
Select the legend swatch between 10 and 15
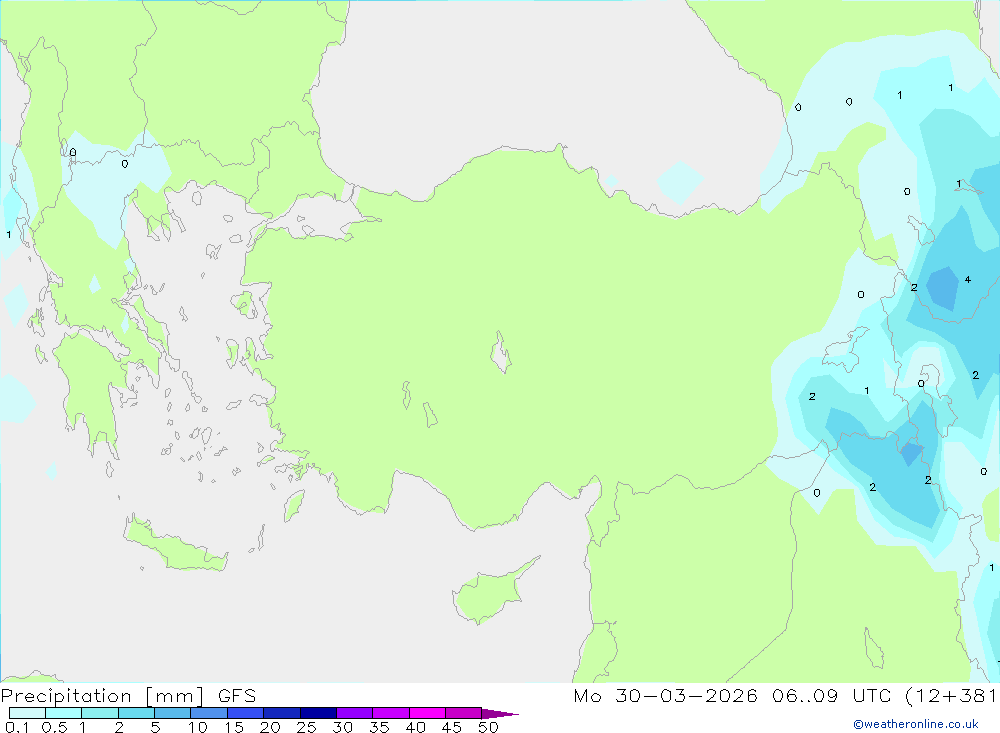tap(209, 713)
